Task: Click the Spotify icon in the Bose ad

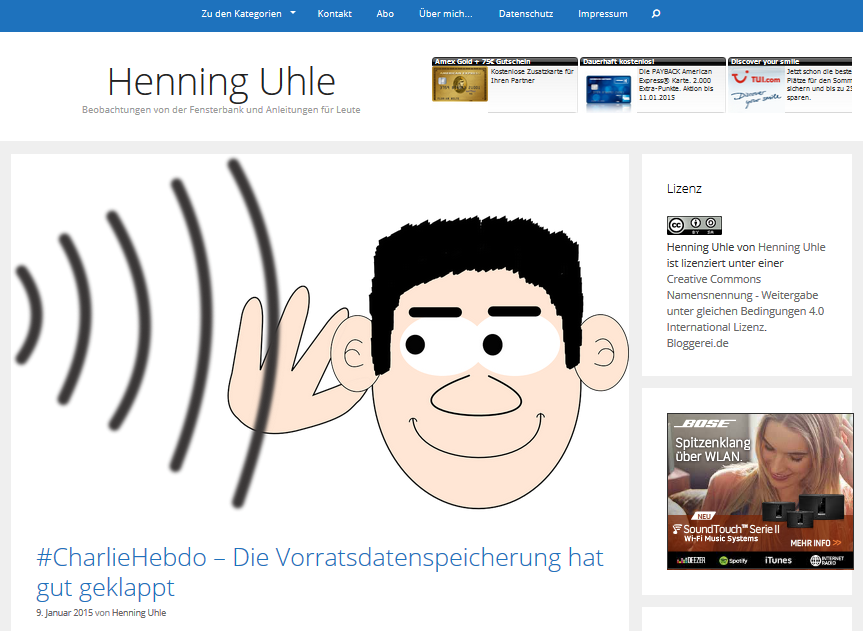Action: [732, 560]
